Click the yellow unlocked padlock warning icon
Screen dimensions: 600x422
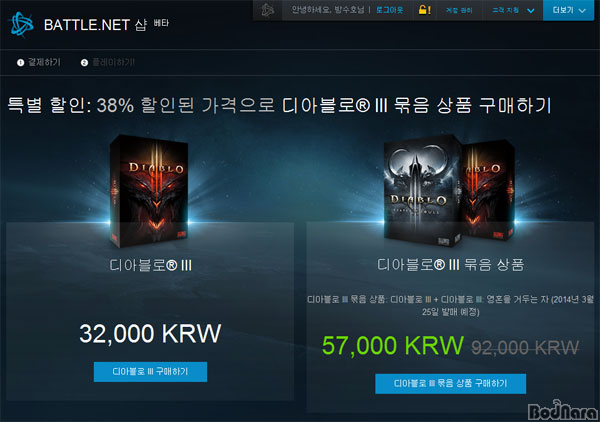coord(424,10)
